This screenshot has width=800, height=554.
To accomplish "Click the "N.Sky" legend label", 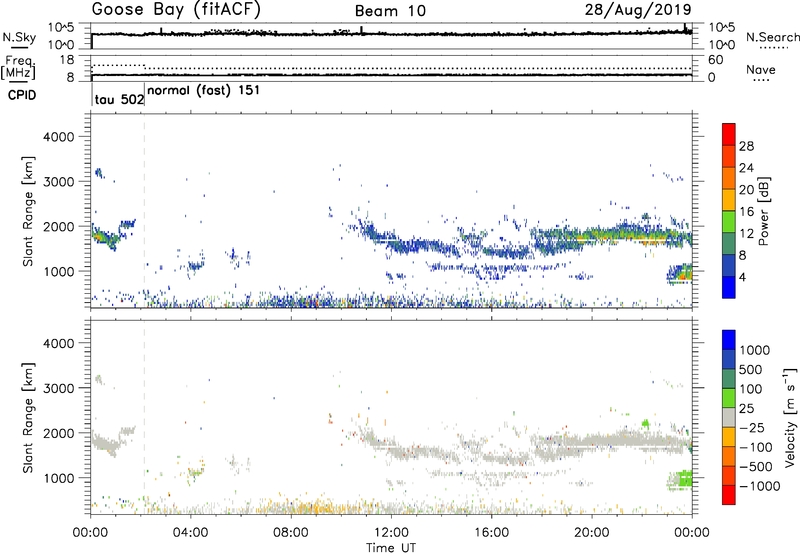I will [x=19, y=37].
